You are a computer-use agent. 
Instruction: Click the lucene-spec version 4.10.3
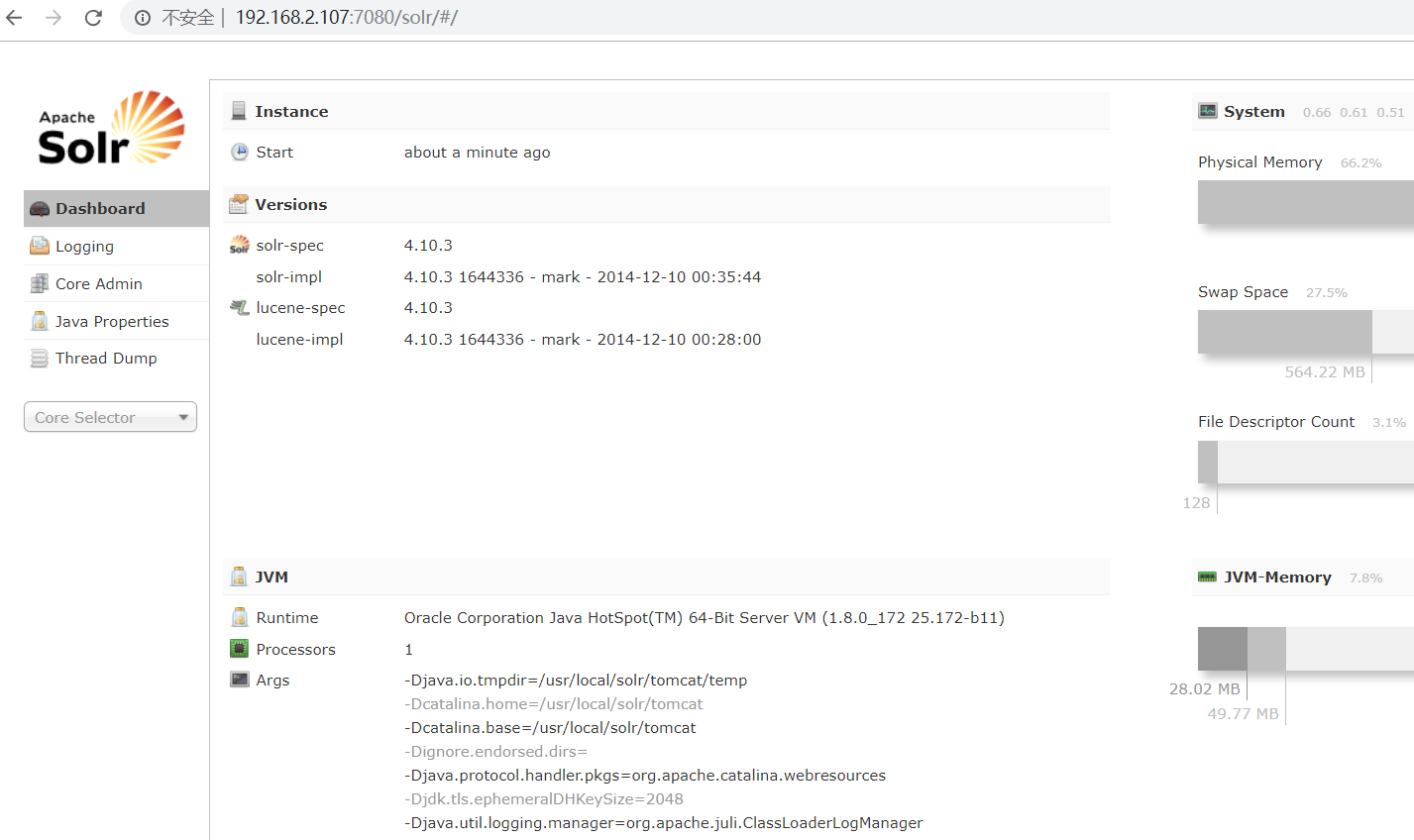click(428, 308)
